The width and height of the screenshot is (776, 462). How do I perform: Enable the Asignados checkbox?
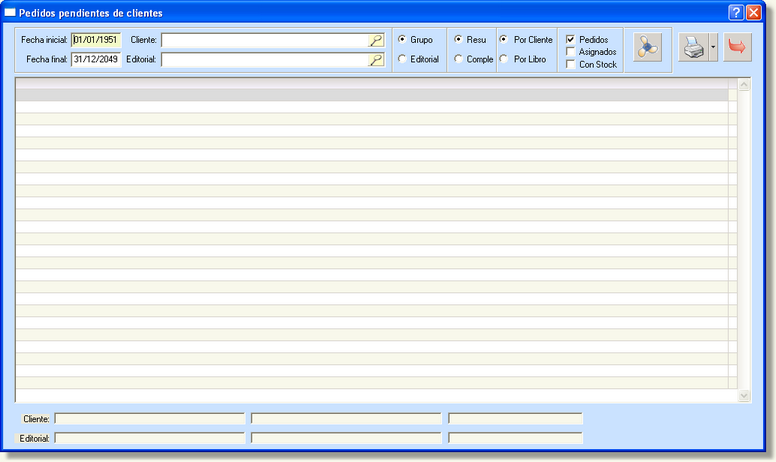point(571,51)
